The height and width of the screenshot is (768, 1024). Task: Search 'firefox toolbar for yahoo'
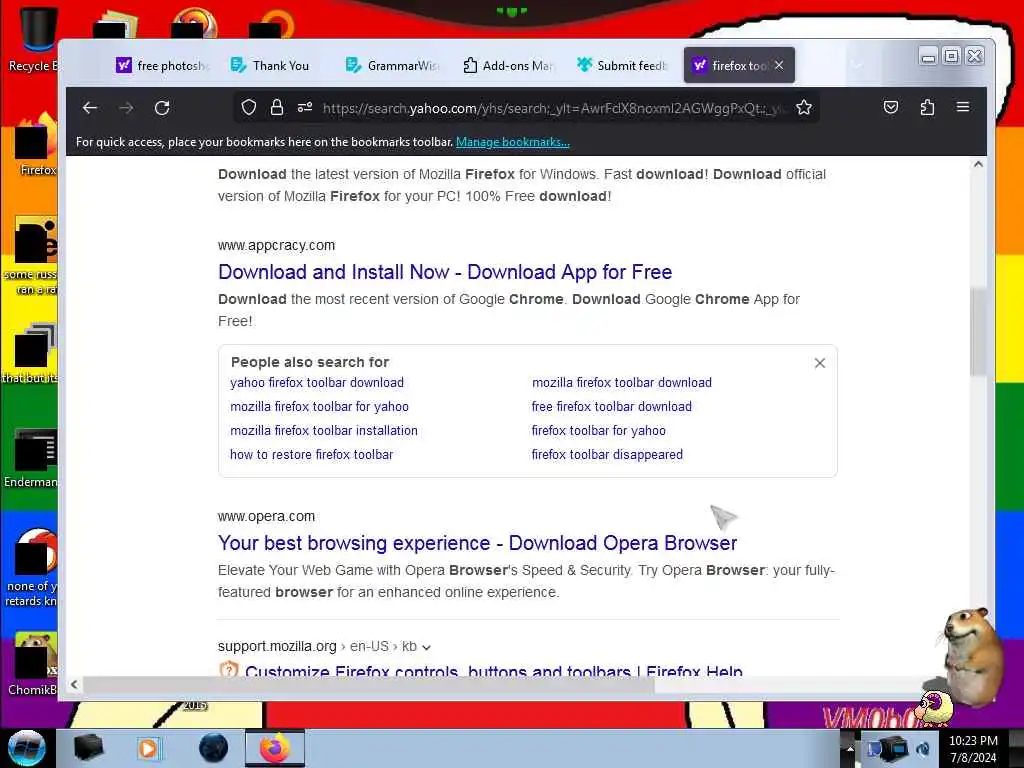pyautogui.click(x=599, y=431)
